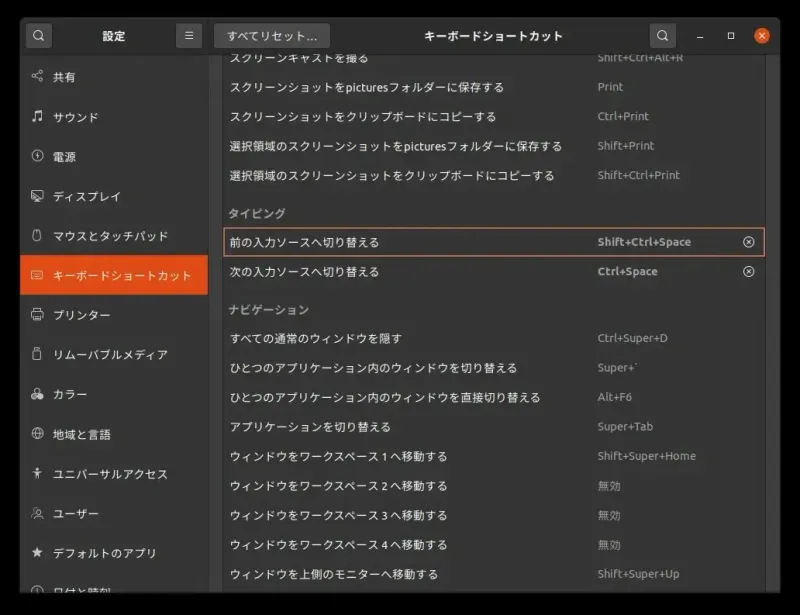800x615 pixels.
Task: Open search using the magnifier icon near the title
Action: [662, 35]
